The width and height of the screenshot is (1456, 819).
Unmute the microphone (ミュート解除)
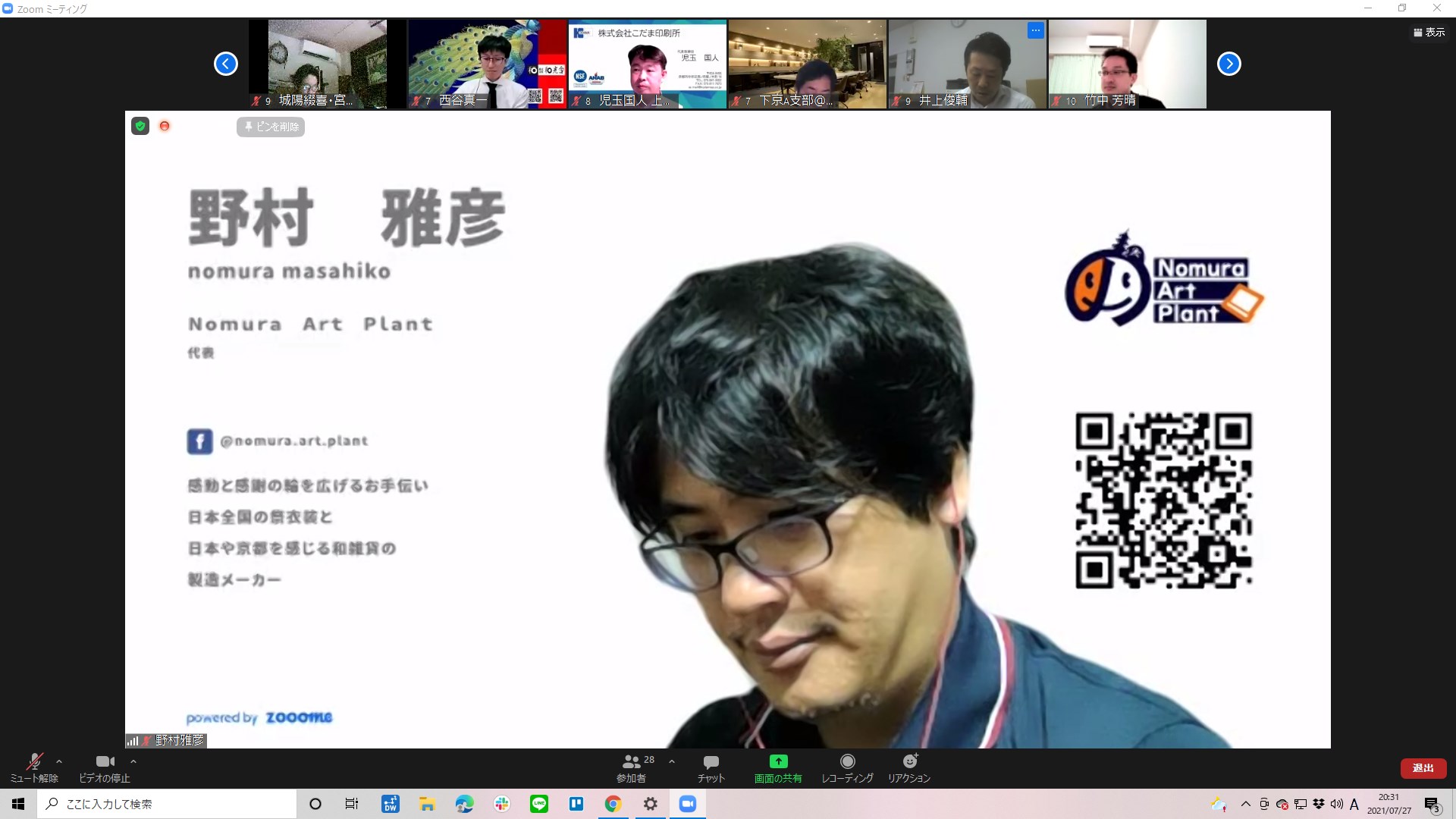click(x=34, y=767)
